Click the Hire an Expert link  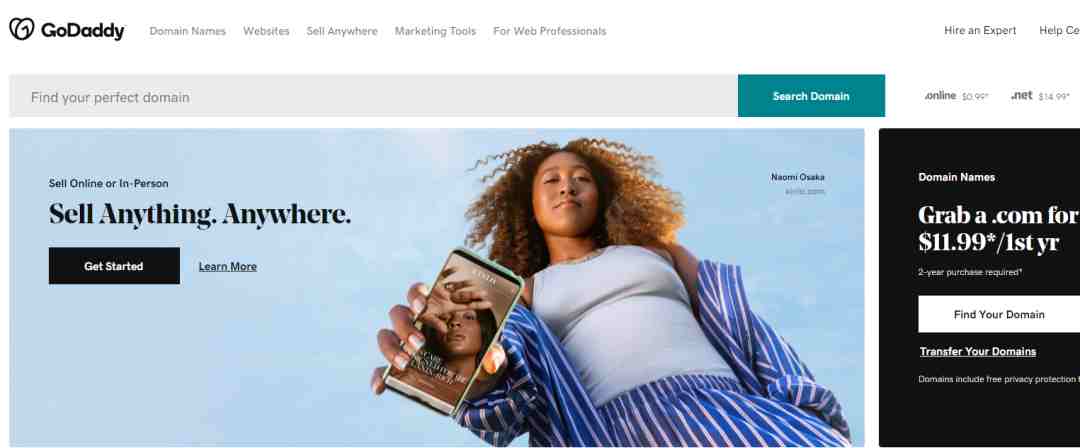point(980,30)
